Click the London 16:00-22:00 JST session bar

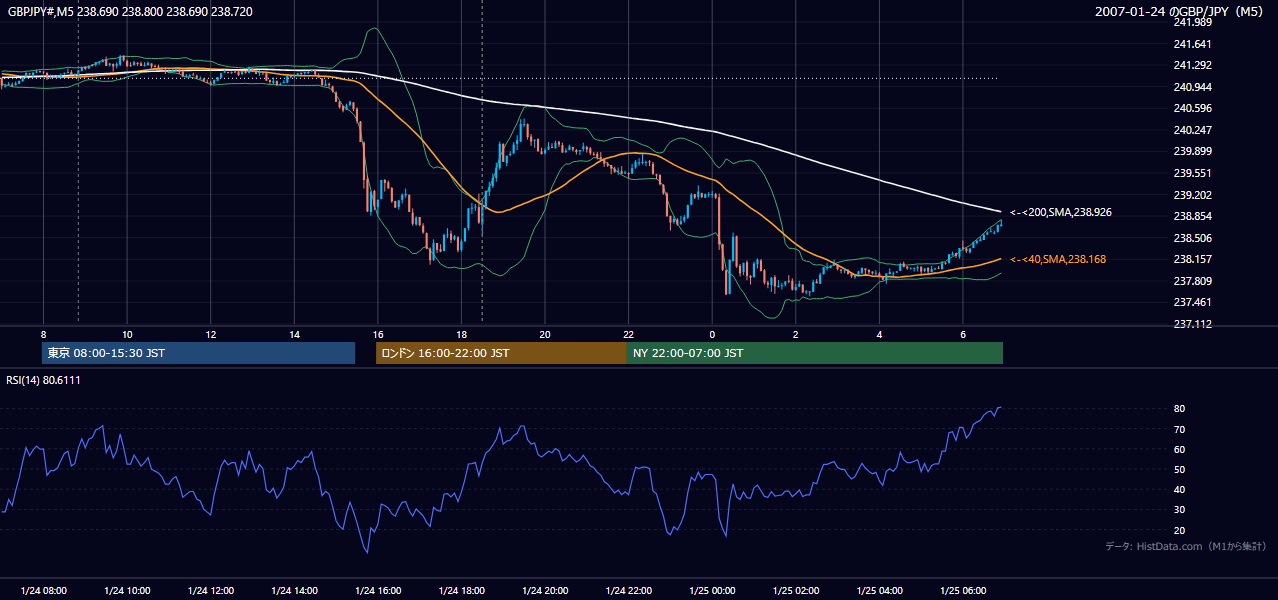click(x=501, y=353)
